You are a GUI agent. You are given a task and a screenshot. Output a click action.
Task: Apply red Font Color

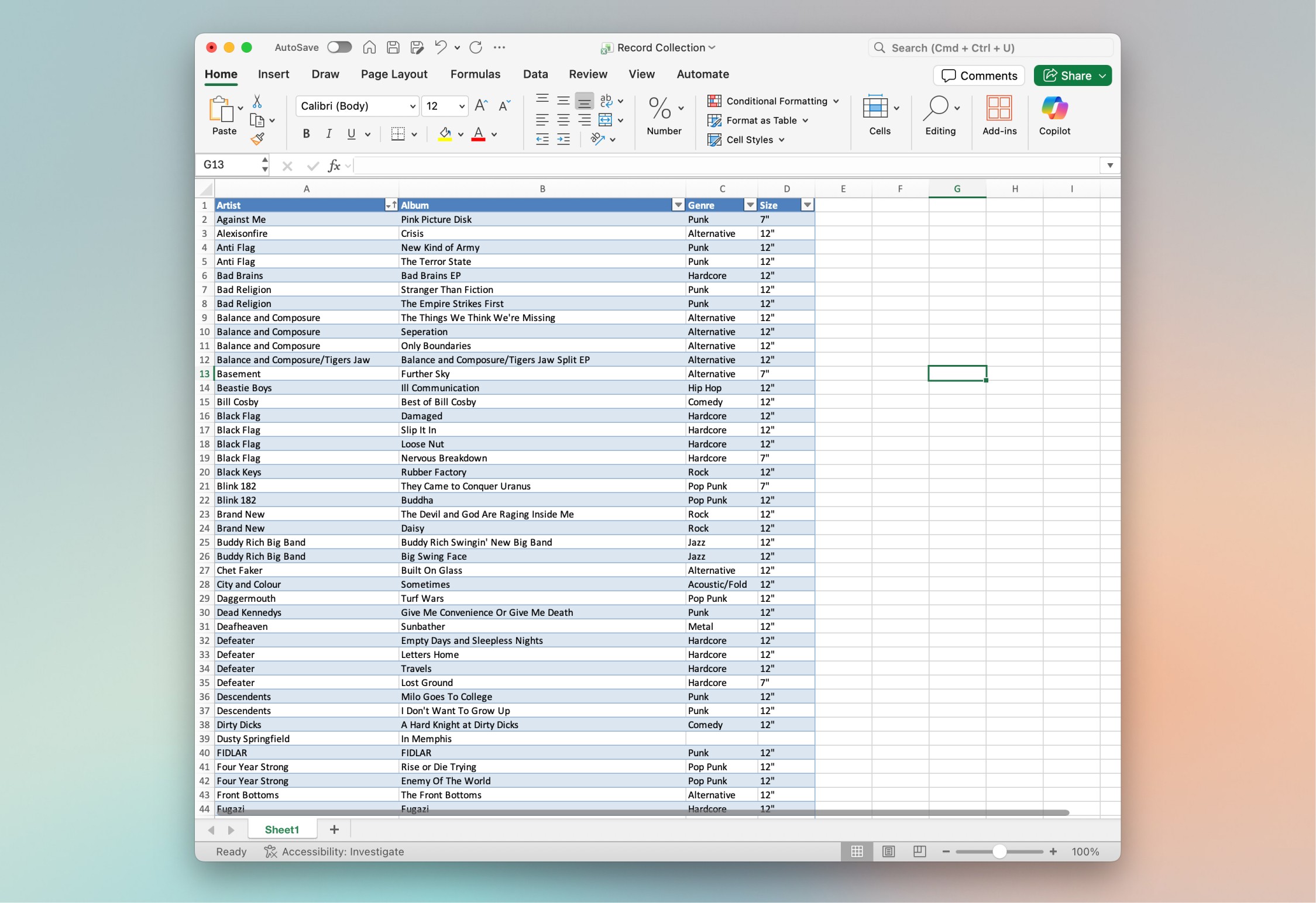click(x=479, y=133)
